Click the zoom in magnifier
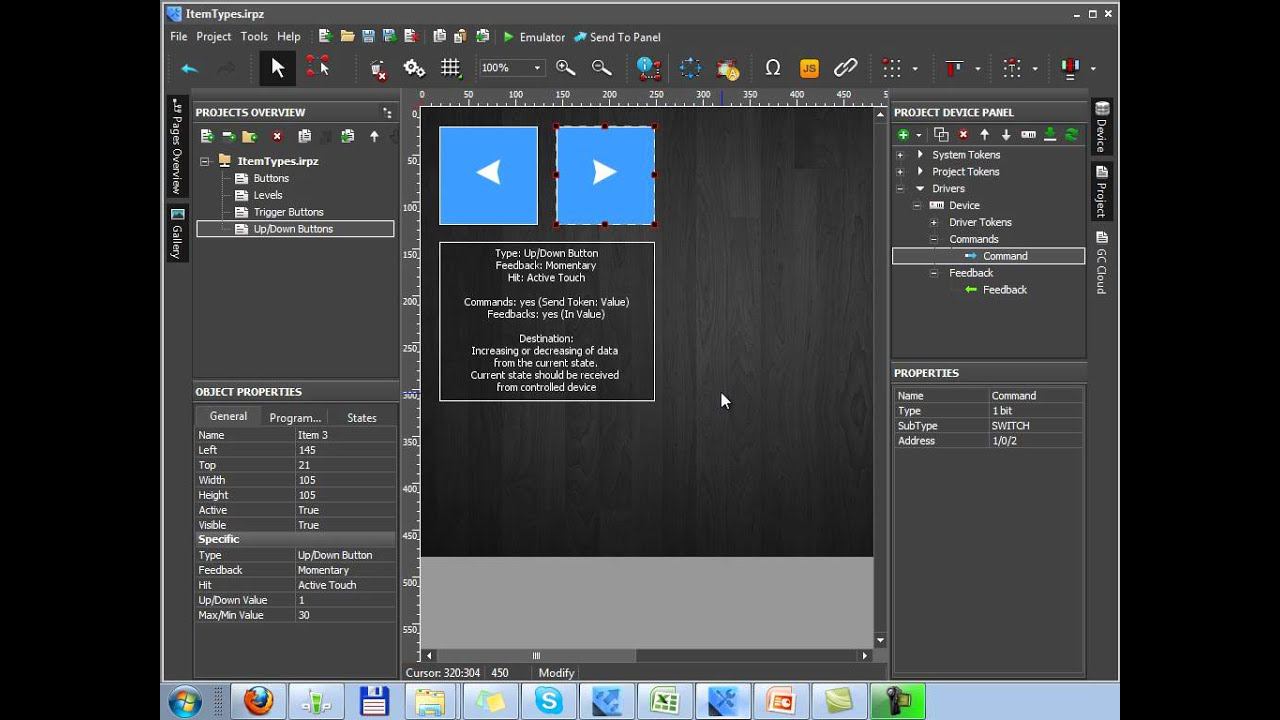 (x=565, y=68)
